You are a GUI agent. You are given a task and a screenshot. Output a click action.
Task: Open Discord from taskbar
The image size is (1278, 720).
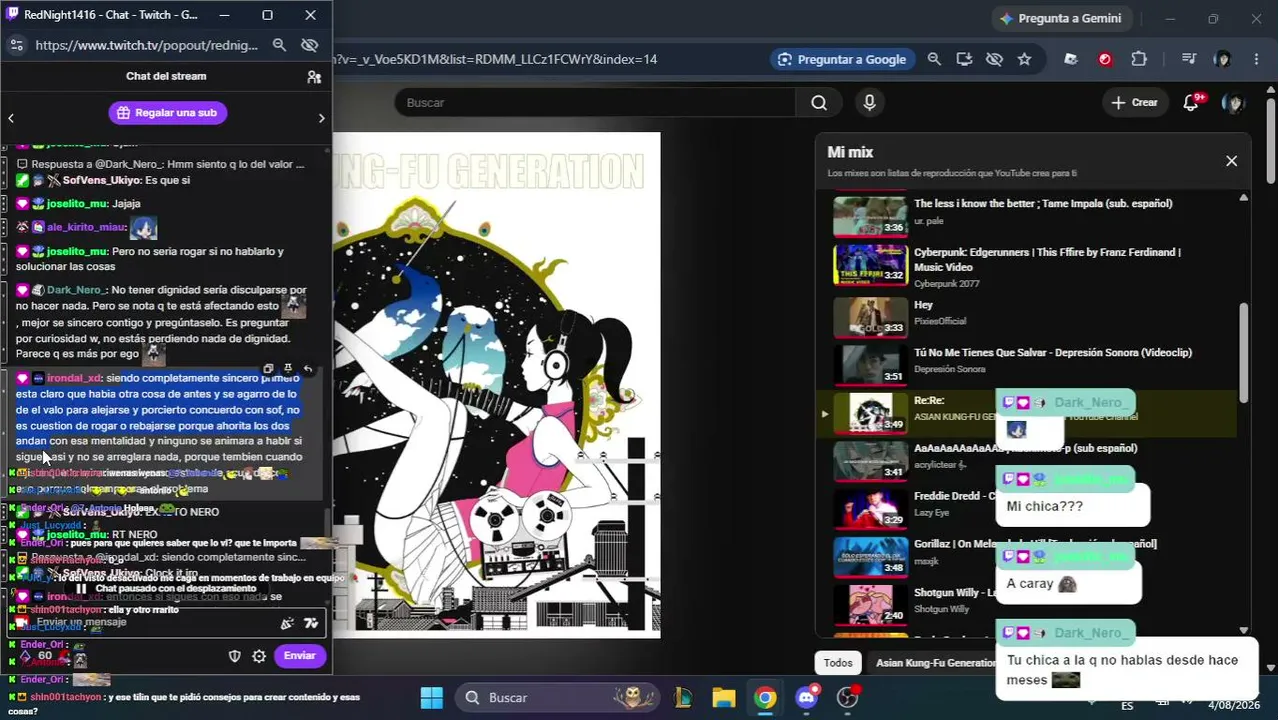[x=807, y=697]
